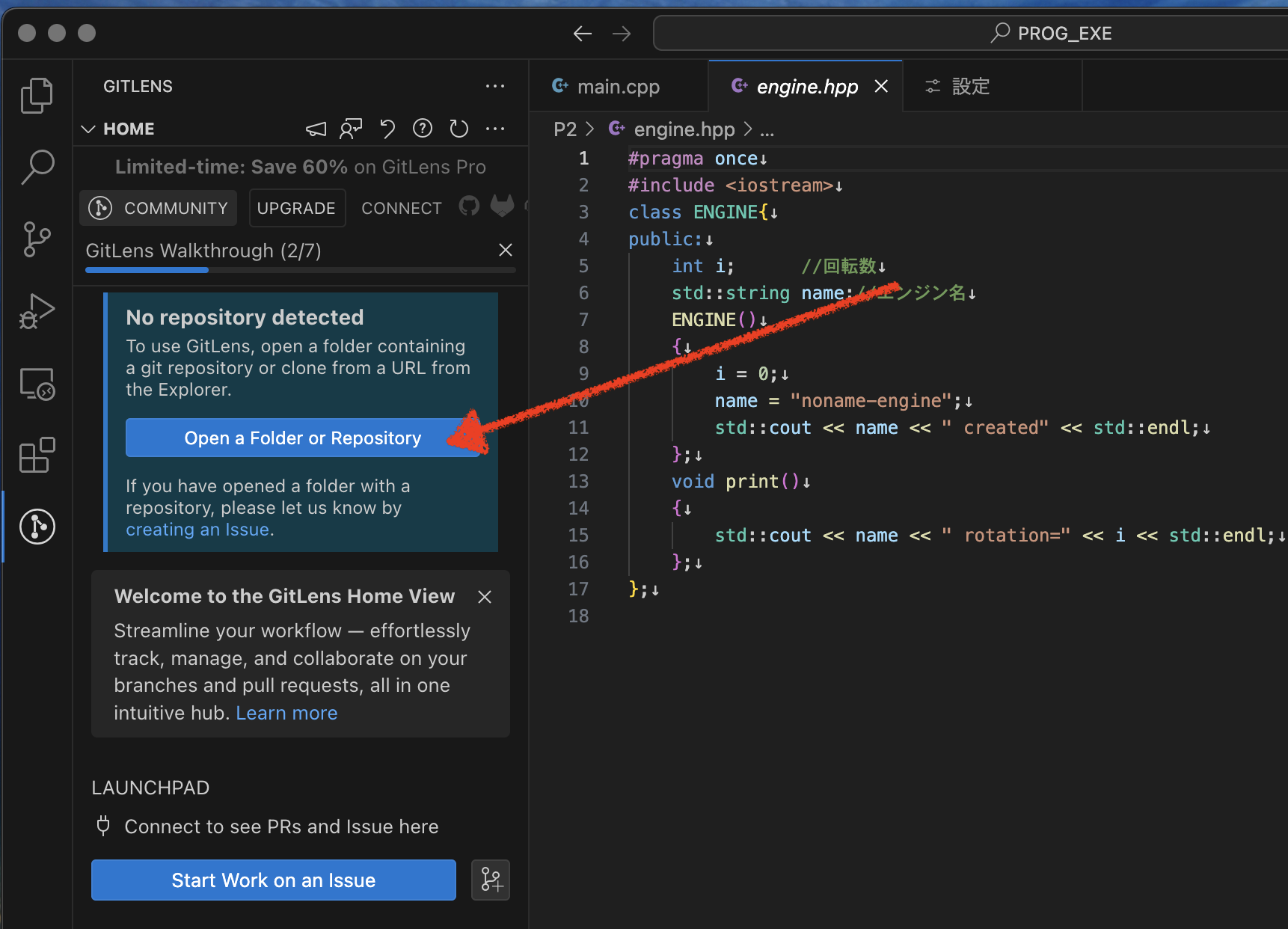
Task: Open the Explorer view in activity bar
Action: (37, 96)
